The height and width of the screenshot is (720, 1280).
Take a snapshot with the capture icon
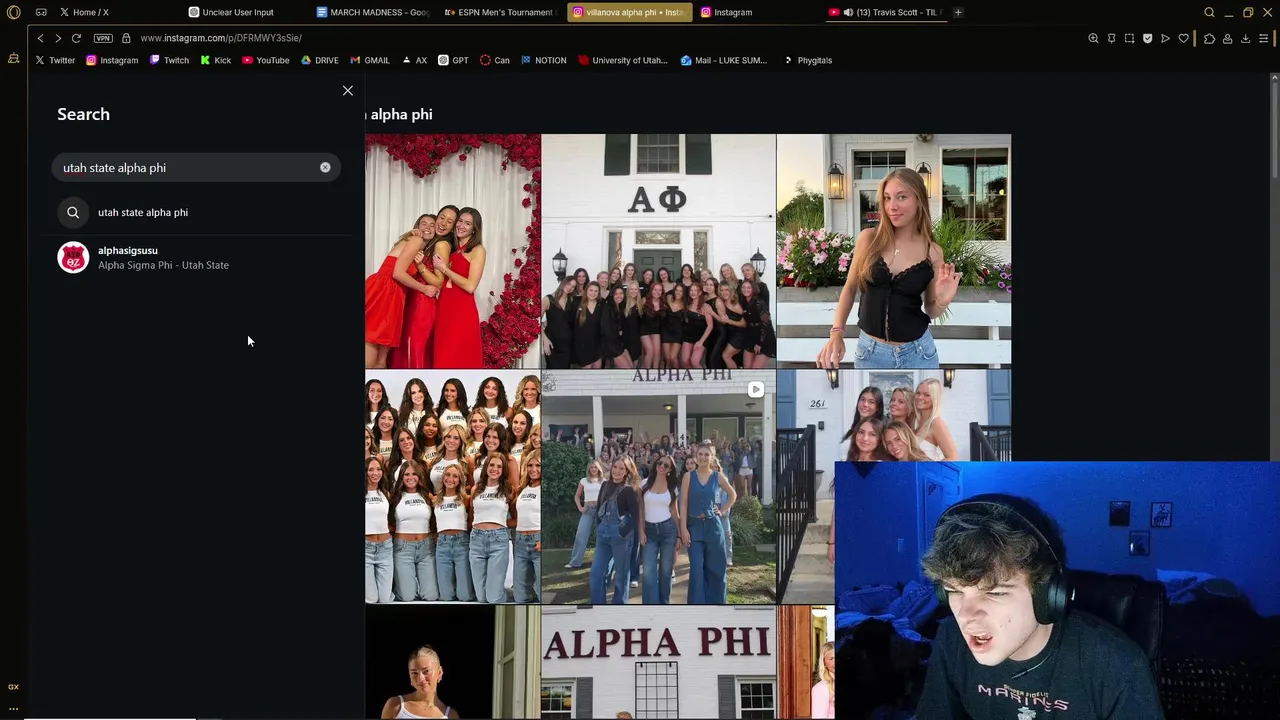1129,38
